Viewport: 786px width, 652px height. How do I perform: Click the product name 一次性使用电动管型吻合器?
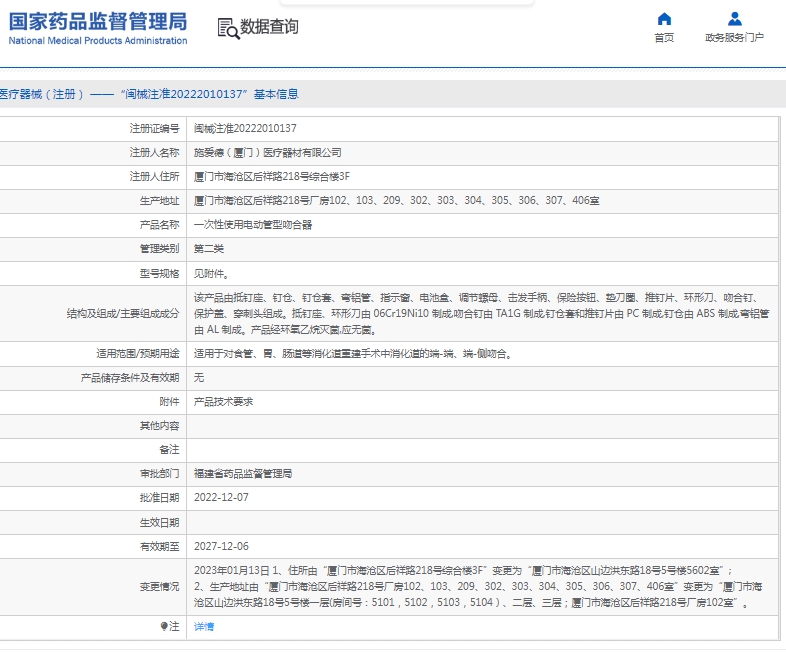(x=253, y=225)
